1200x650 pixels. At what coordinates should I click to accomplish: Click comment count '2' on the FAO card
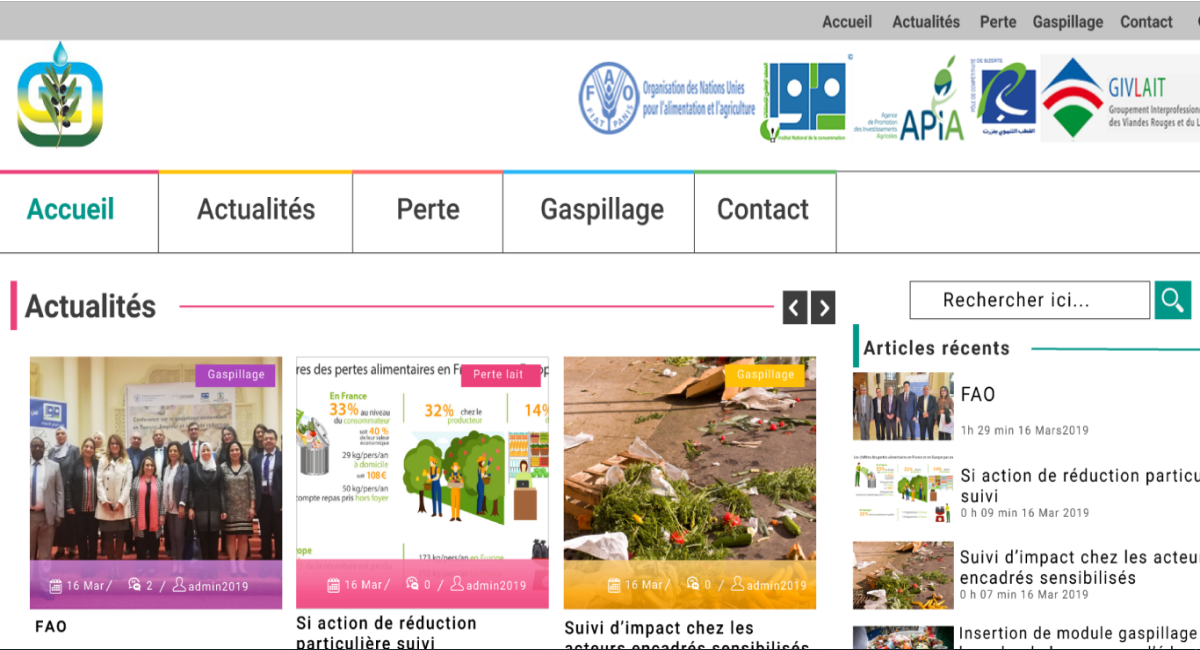pos(150,586)
